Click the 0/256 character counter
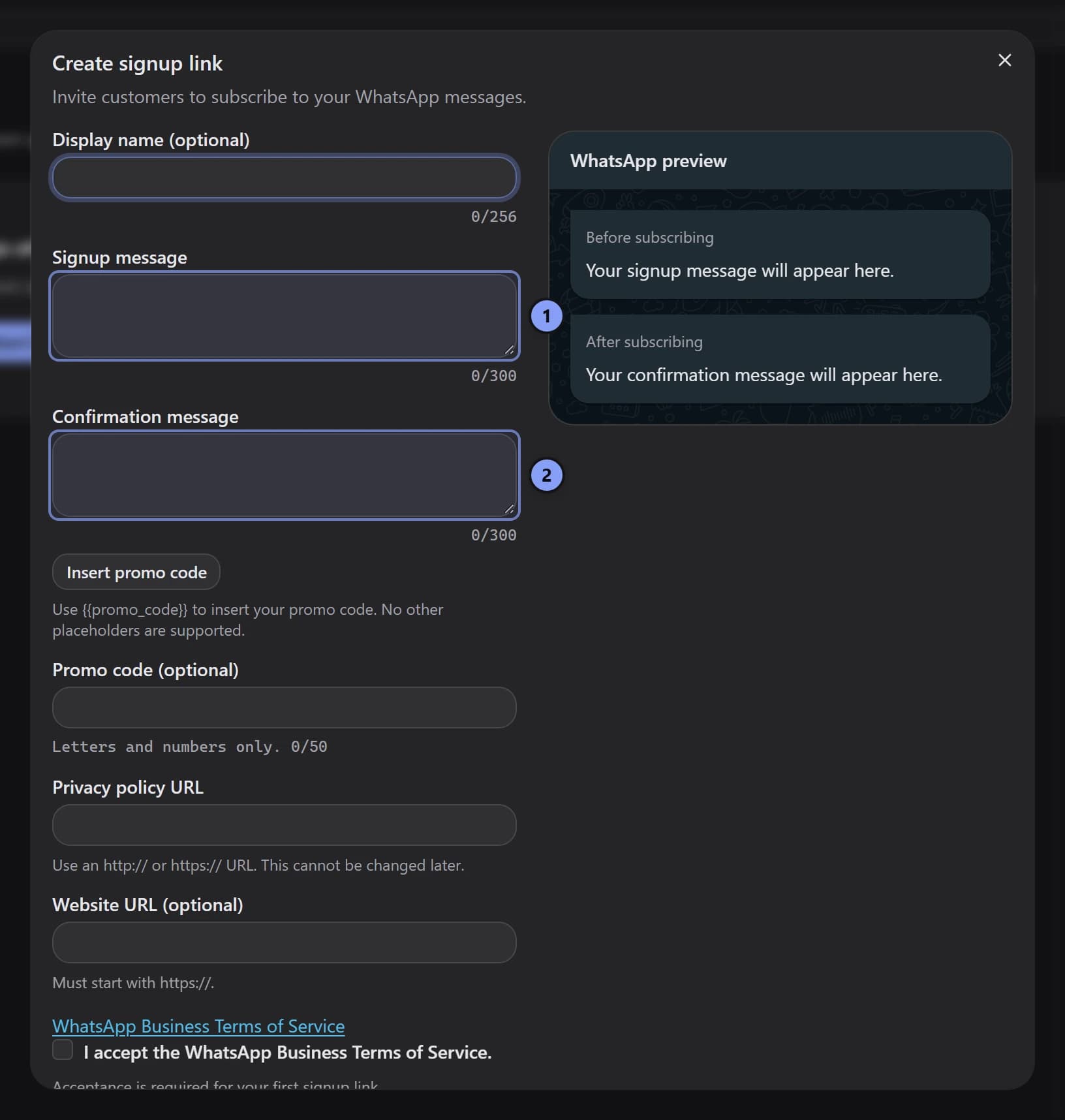 (x=494, y=217)
